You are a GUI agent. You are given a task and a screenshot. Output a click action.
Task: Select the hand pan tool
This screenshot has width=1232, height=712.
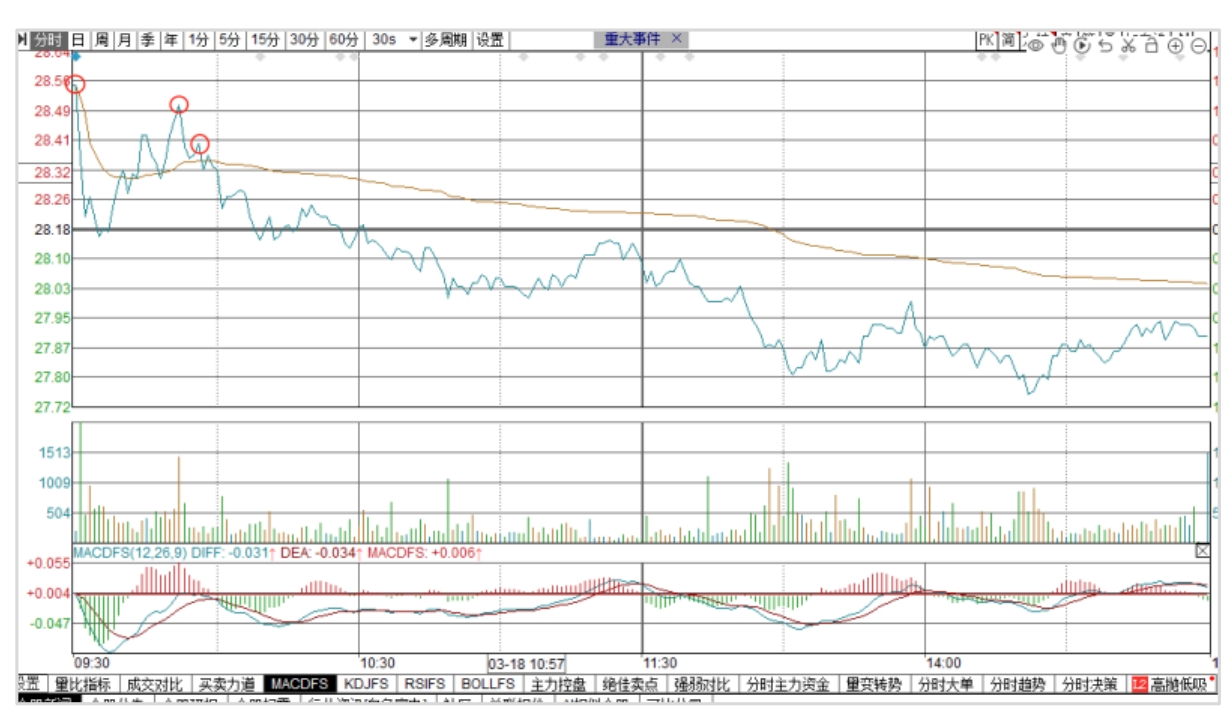click(1059, 44)
